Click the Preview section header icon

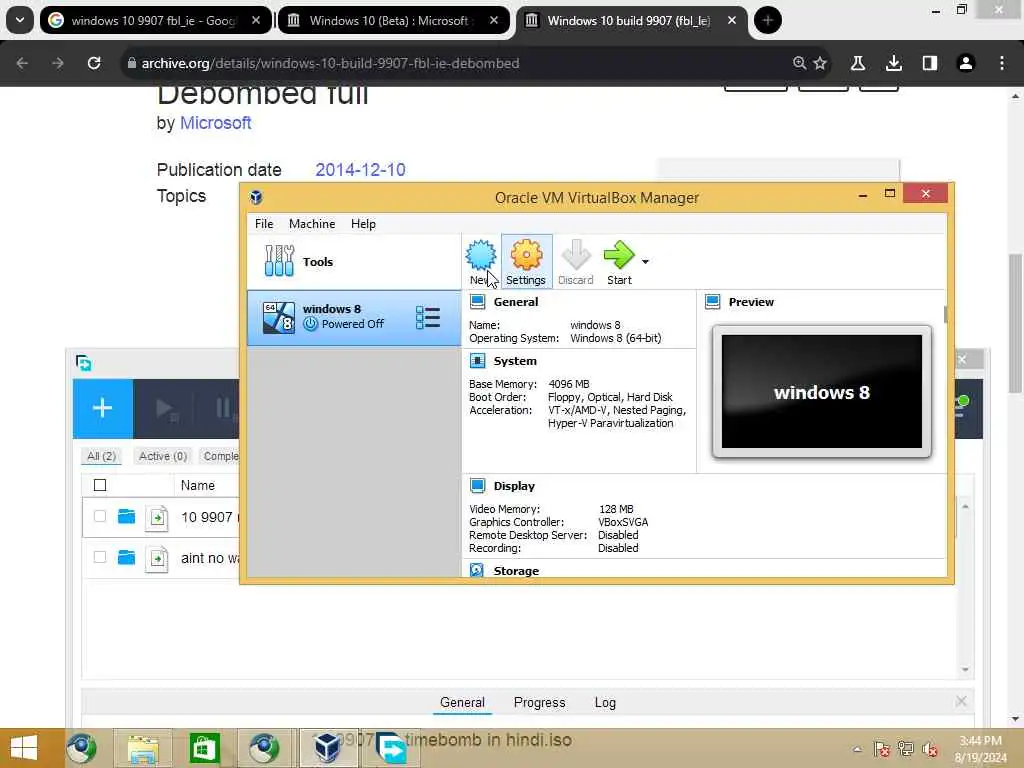(712, 302)
